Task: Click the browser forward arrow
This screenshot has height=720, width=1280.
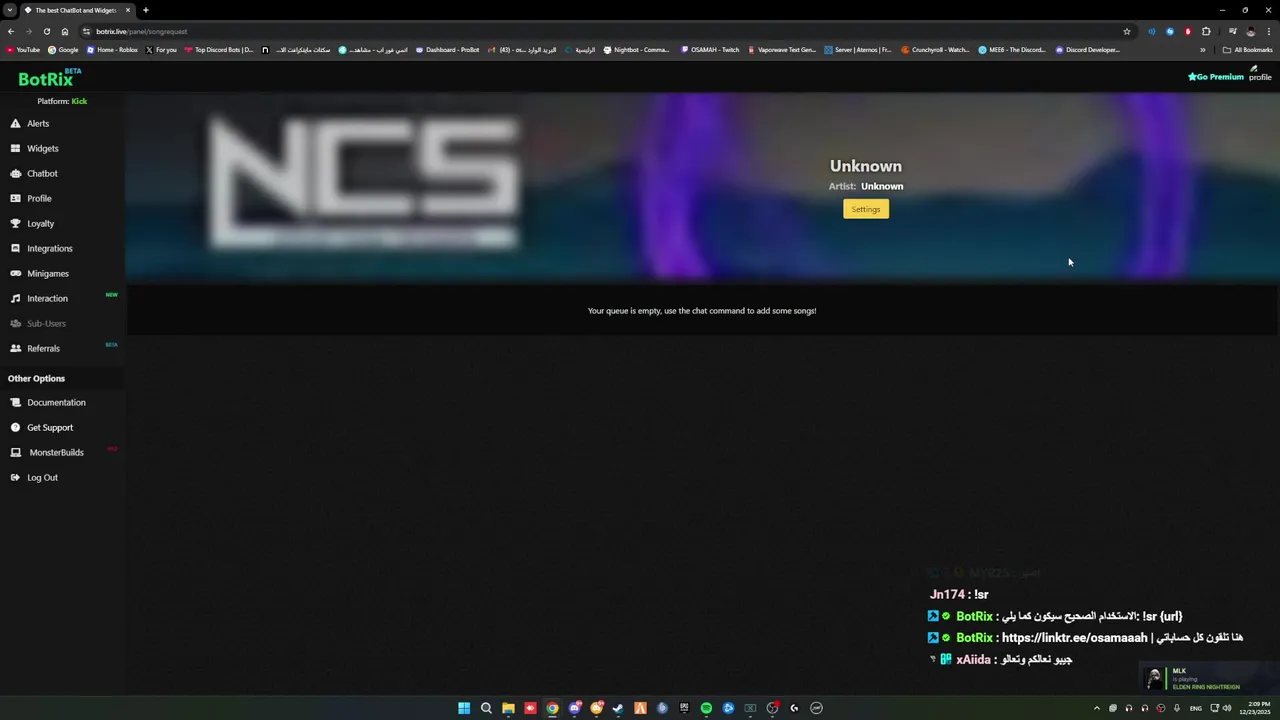Action: 29,31
